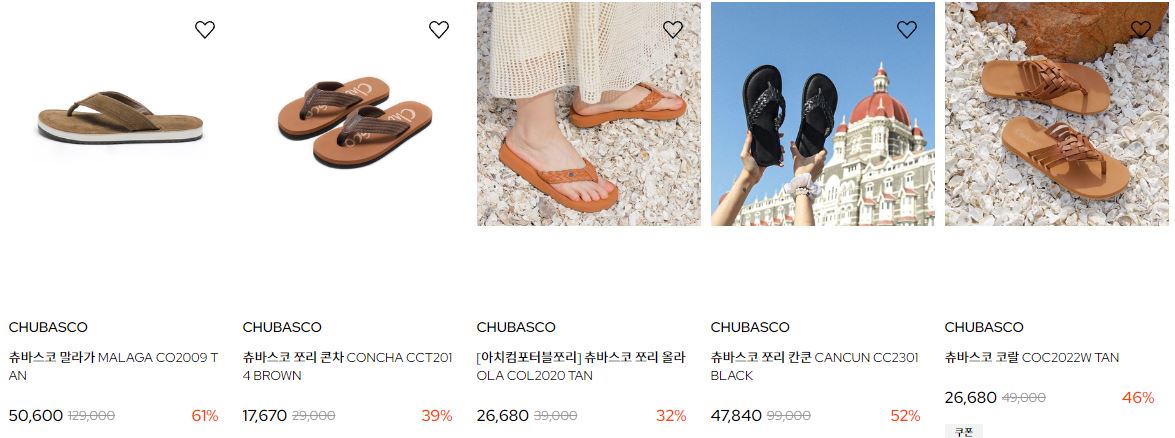The height and width of the screenshot is (438, 1175).
Task: Click the 50,600 price of Malaga
Action: point(36,416)
